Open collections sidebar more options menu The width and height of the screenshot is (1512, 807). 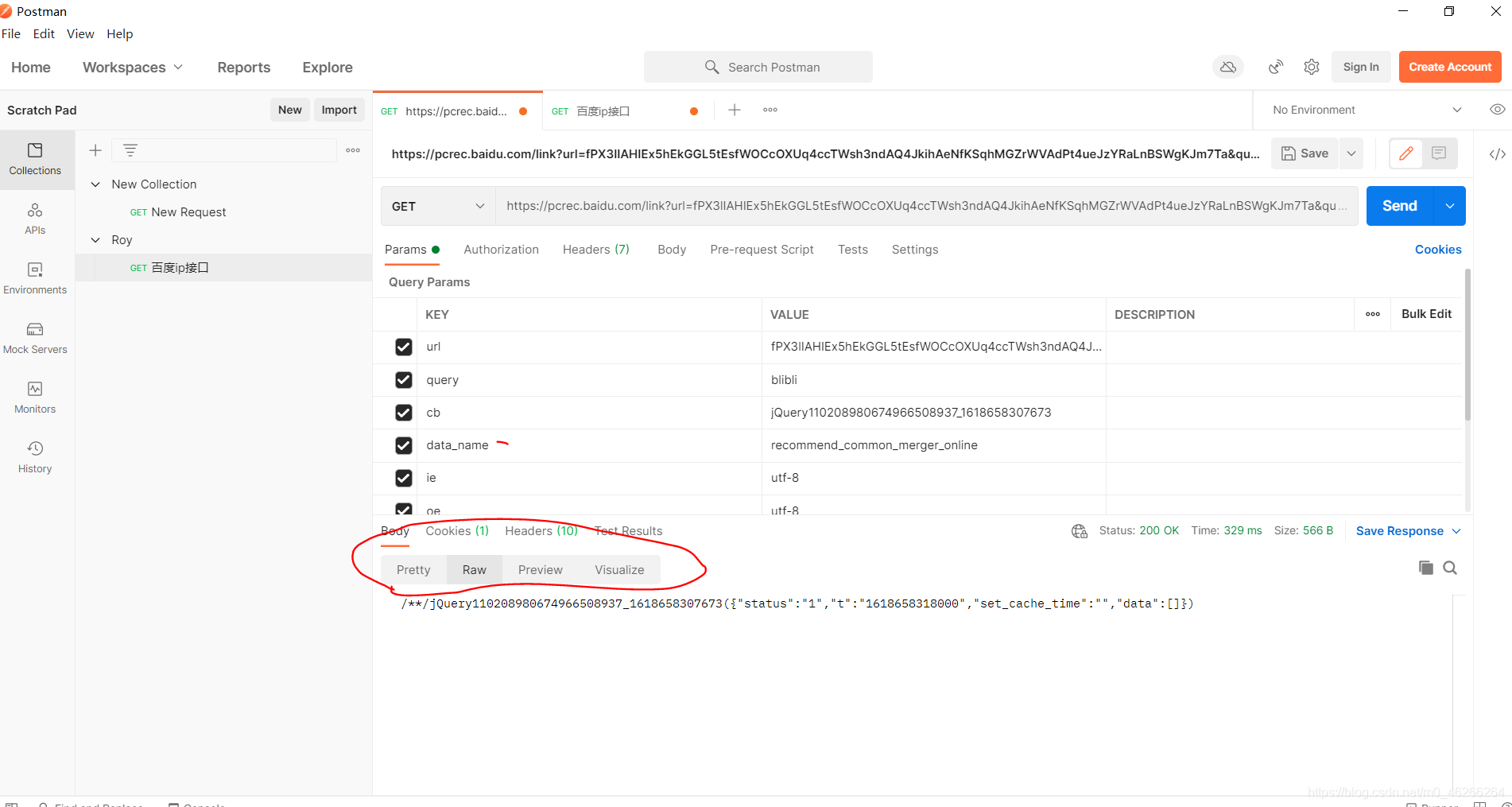[x=353, y=150]
